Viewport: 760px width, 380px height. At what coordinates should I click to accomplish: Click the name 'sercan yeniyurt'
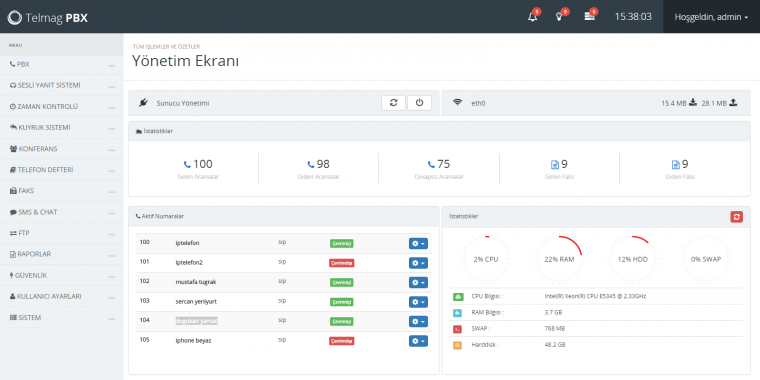pos(196,301)
